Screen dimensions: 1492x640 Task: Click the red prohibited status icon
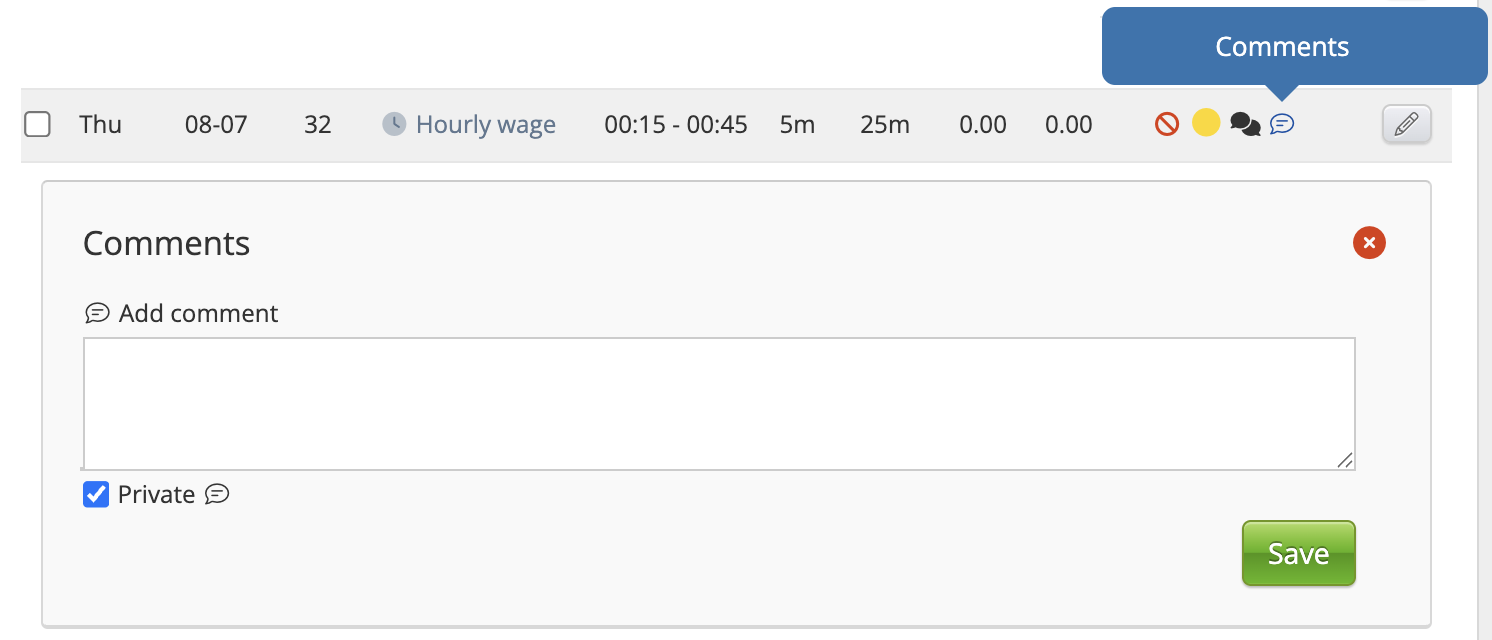coord(1167,124)
